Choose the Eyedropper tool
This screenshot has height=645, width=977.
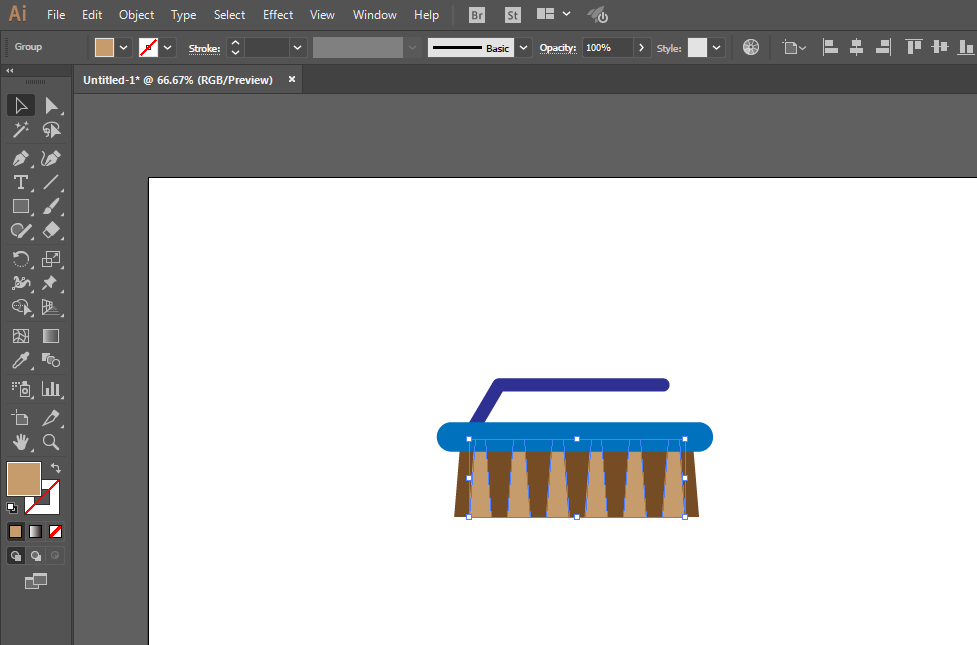(x=20, y=361)
